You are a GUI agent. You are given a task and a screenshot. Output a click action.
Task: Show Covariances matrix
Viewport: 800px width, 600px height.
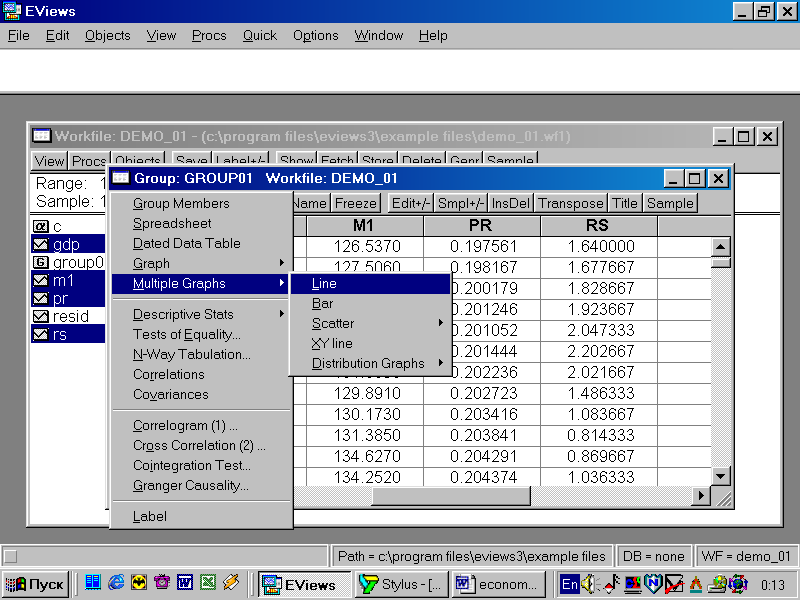200,394
